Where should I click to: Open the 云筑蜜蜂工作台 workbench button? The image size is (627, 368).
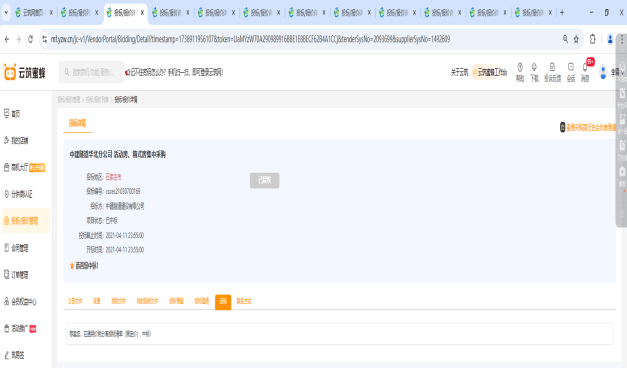point(490,72)
